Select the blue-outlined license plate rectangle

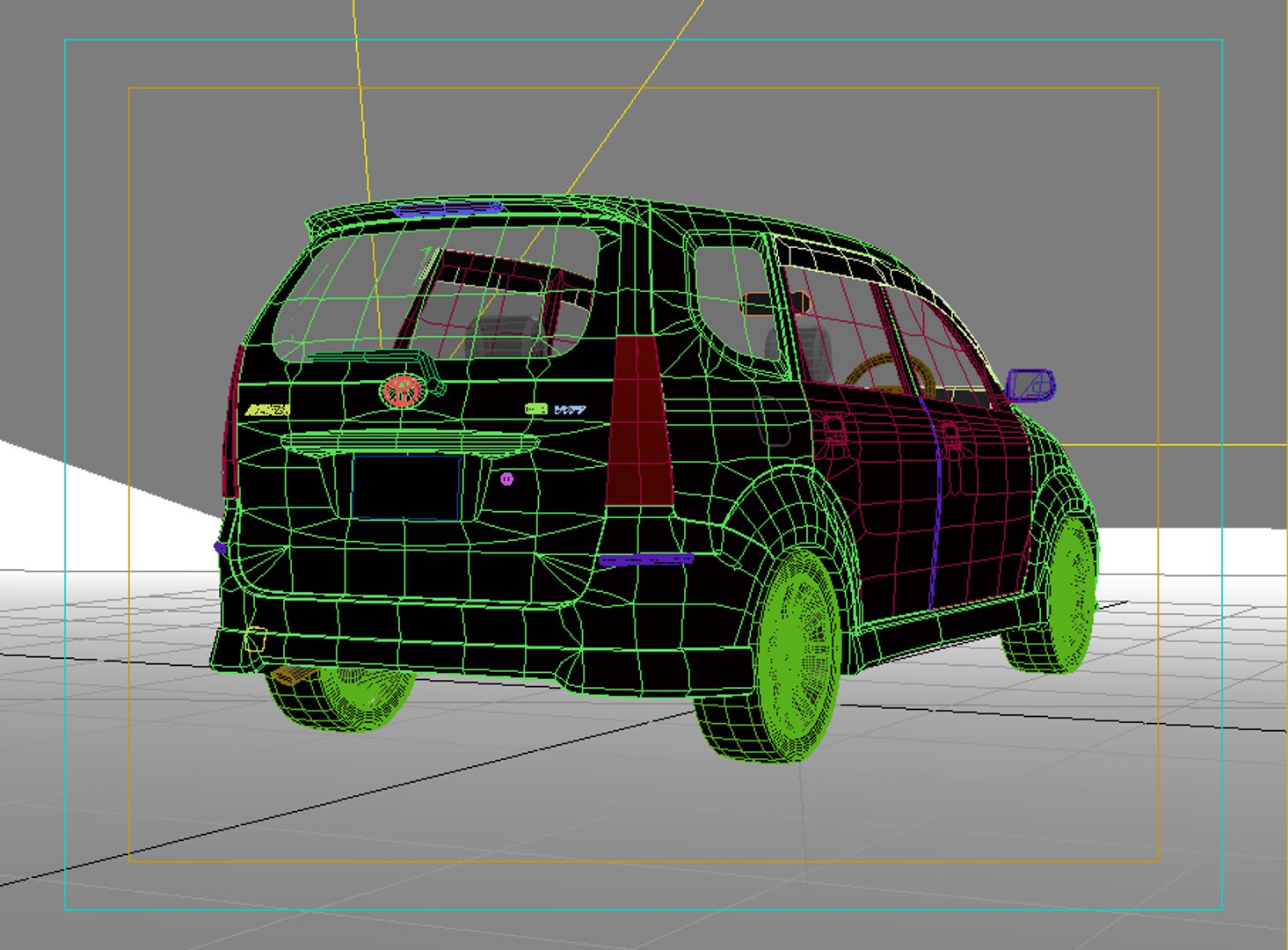pyautogui.click(x=406, y=486)
